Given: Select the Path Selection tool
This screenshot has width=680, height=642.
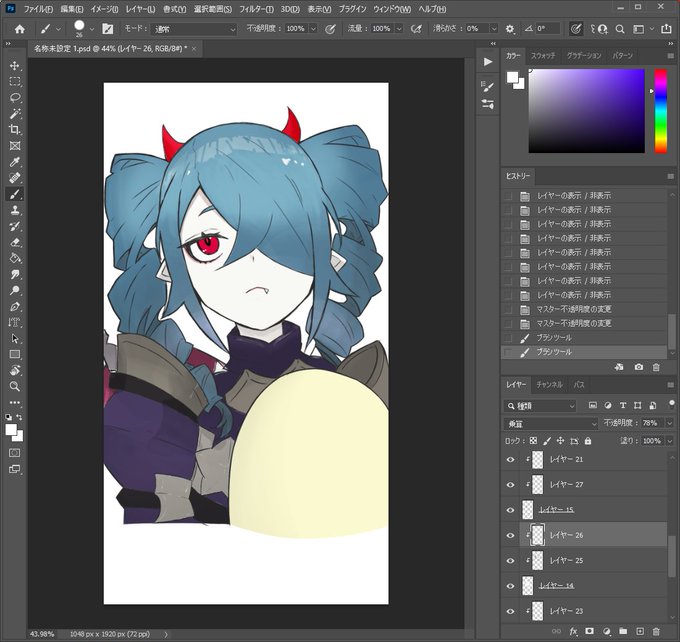Looking at the screenshot, I should pyautogui.click(x=15, y=338).
